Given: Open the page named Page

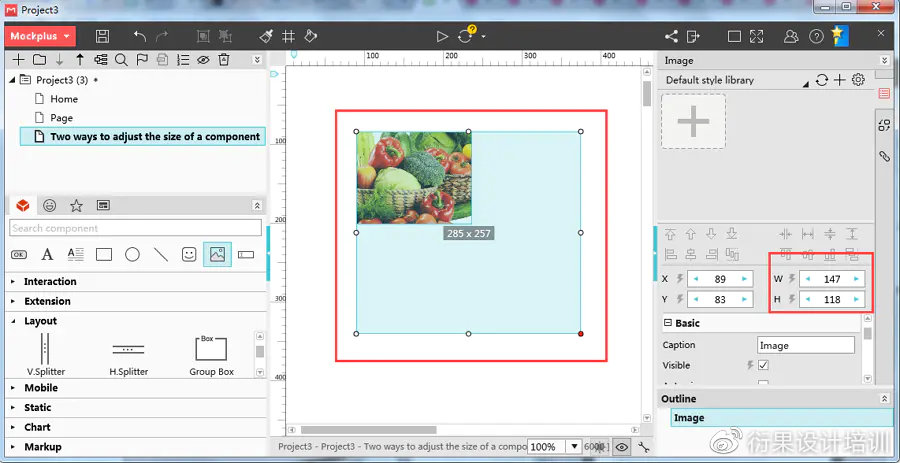Looking at the screenshot, I should 61,118.
